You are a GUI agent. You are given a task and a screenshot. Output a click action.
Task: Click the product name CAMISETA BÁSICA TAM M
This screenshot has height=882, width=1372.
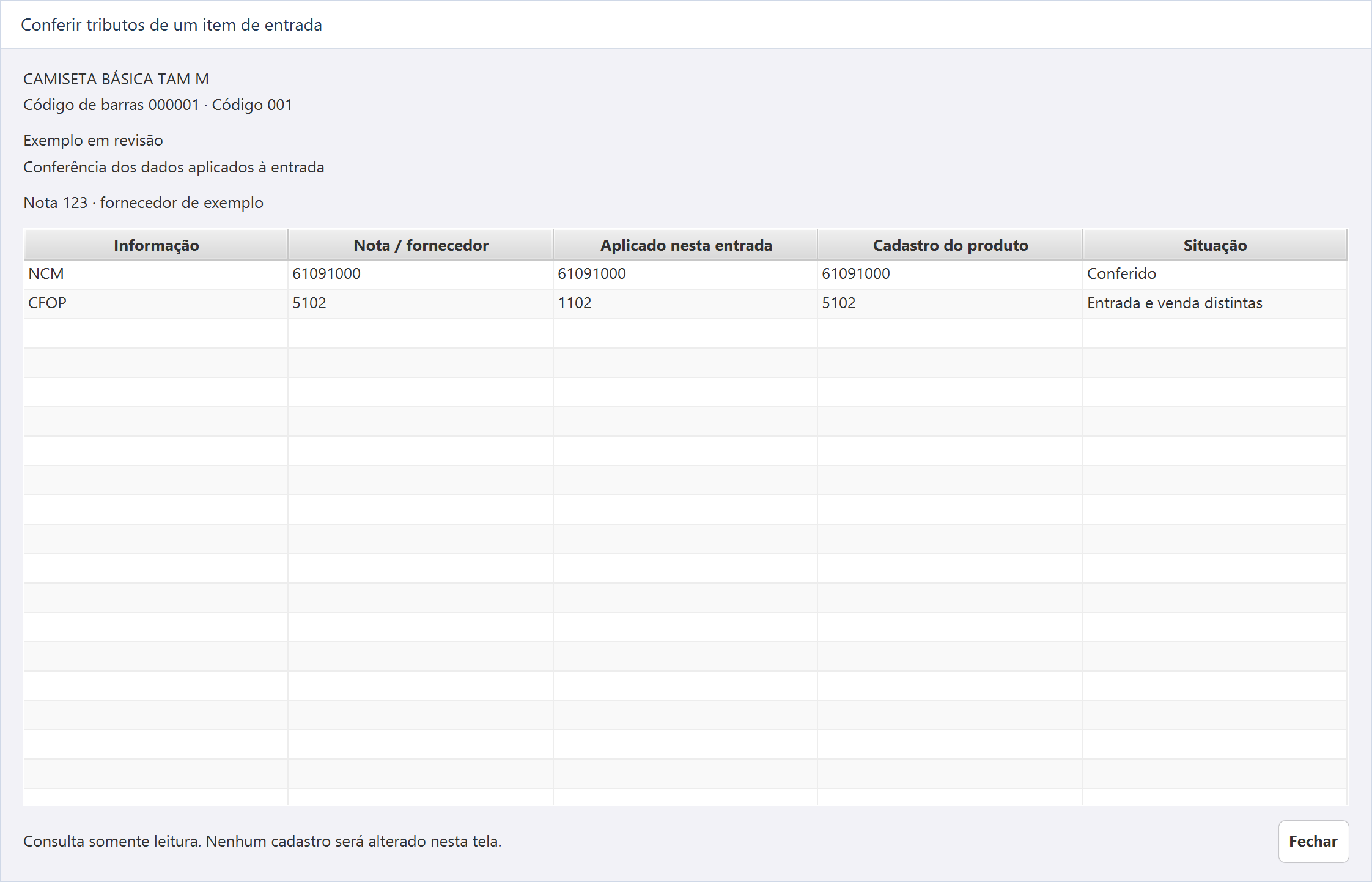116,79
